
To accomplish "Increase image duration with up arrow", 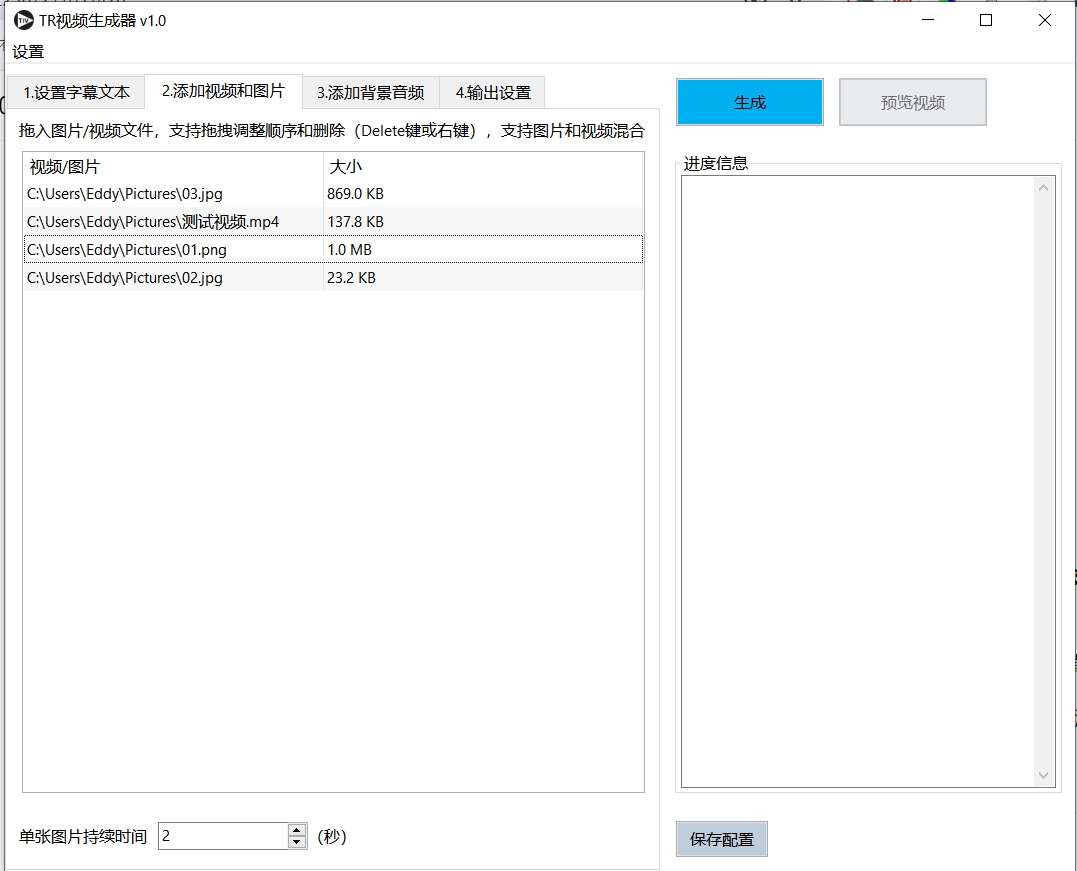I will point(296,830).
